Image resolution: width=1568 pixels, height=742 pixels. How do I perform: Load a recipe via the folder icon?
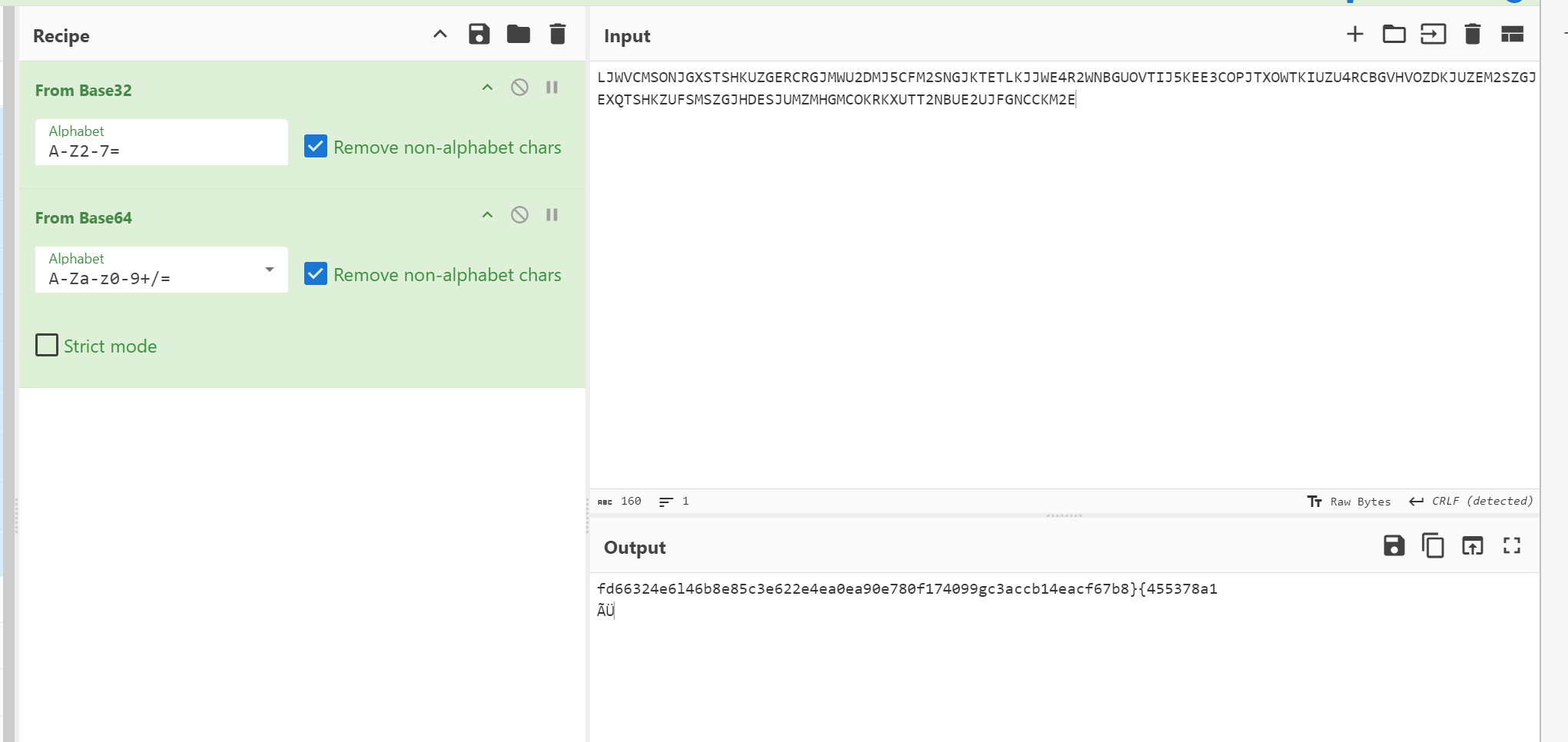[519, 35]
